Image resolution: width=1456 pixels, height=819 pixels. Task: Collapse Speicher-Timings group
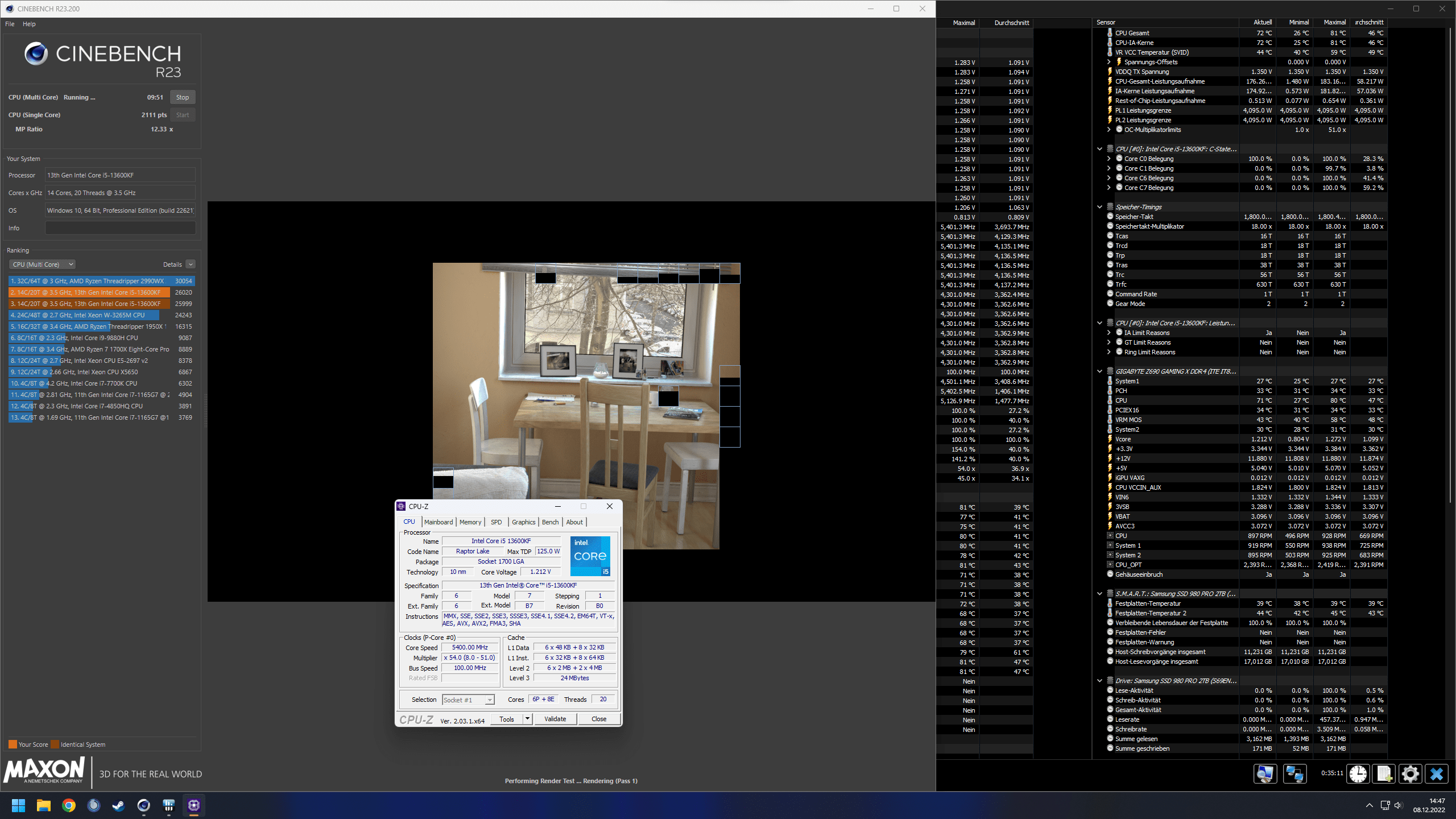pyautogui.click(x=1099, y=207)
